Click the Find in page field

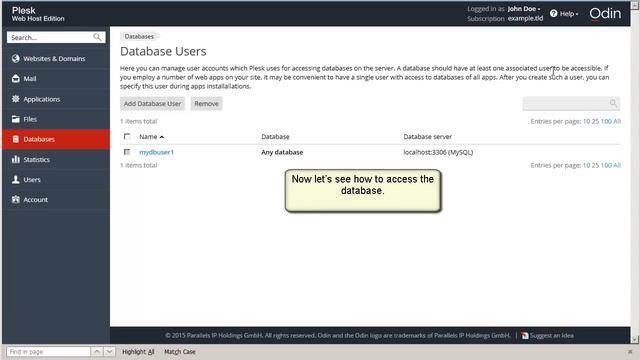pos(49,351)
